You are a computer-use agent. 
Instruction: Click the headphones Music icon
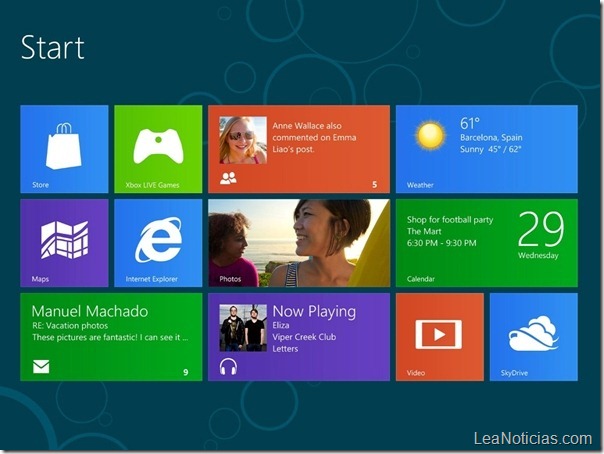(x=228, y=366)
